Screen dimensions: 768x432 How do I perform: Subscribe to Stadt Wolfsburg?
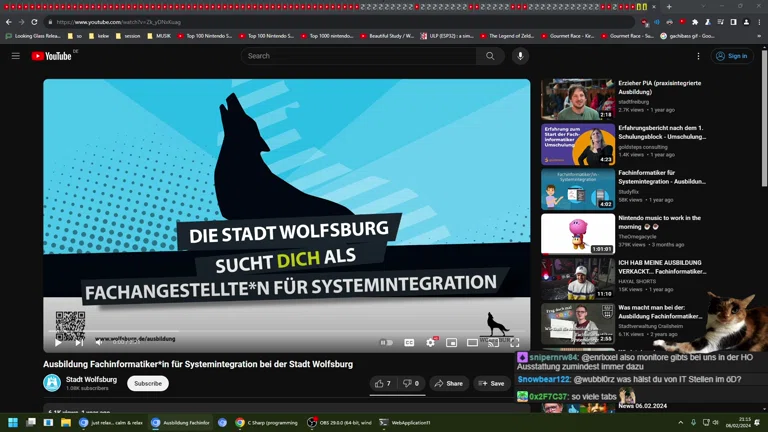click(148, 384)
